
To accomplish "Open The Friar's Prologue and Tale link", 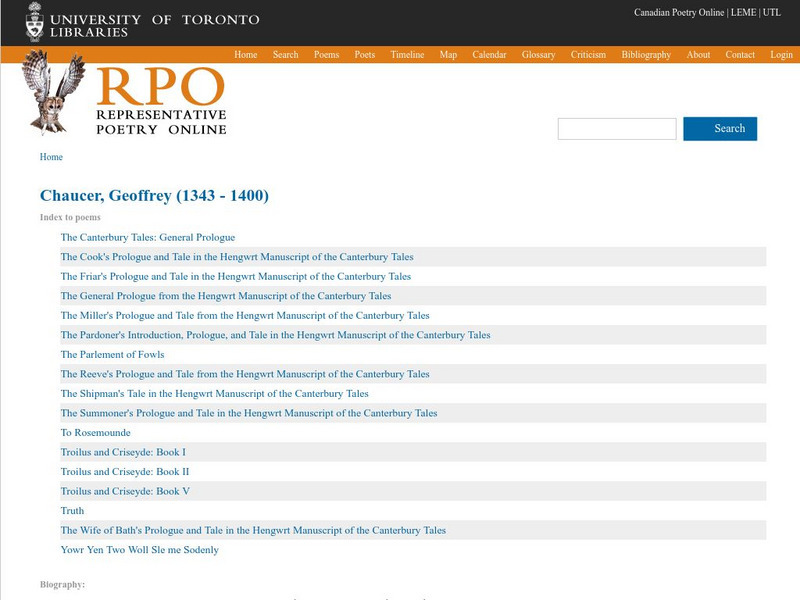I will pos(236,276).
